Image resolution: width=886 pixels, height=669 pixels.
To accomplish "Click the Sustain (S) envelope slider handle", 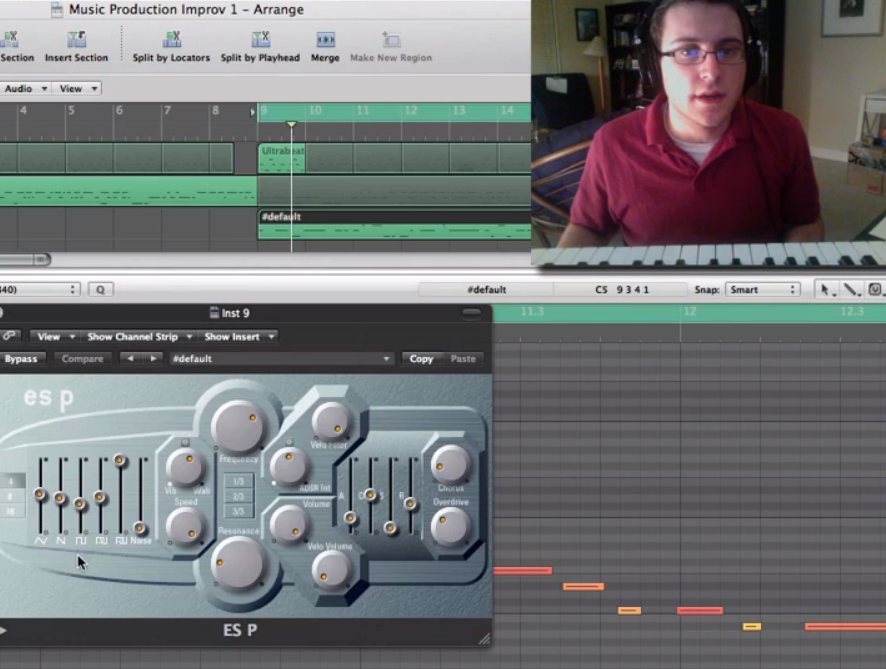I will pyautogui.click(x=390, y=527).
